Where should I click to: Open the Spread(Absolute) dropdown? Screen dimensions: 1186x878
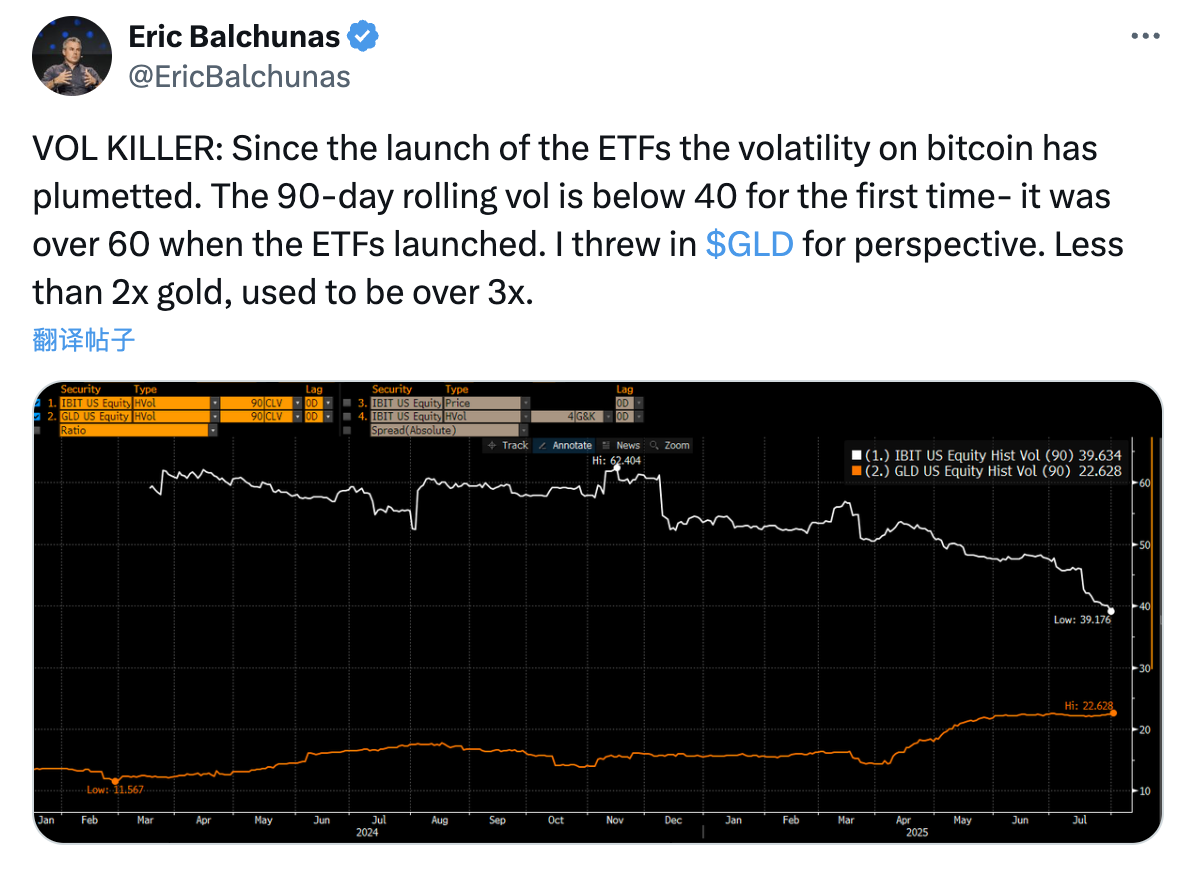(x=523, y=430)
